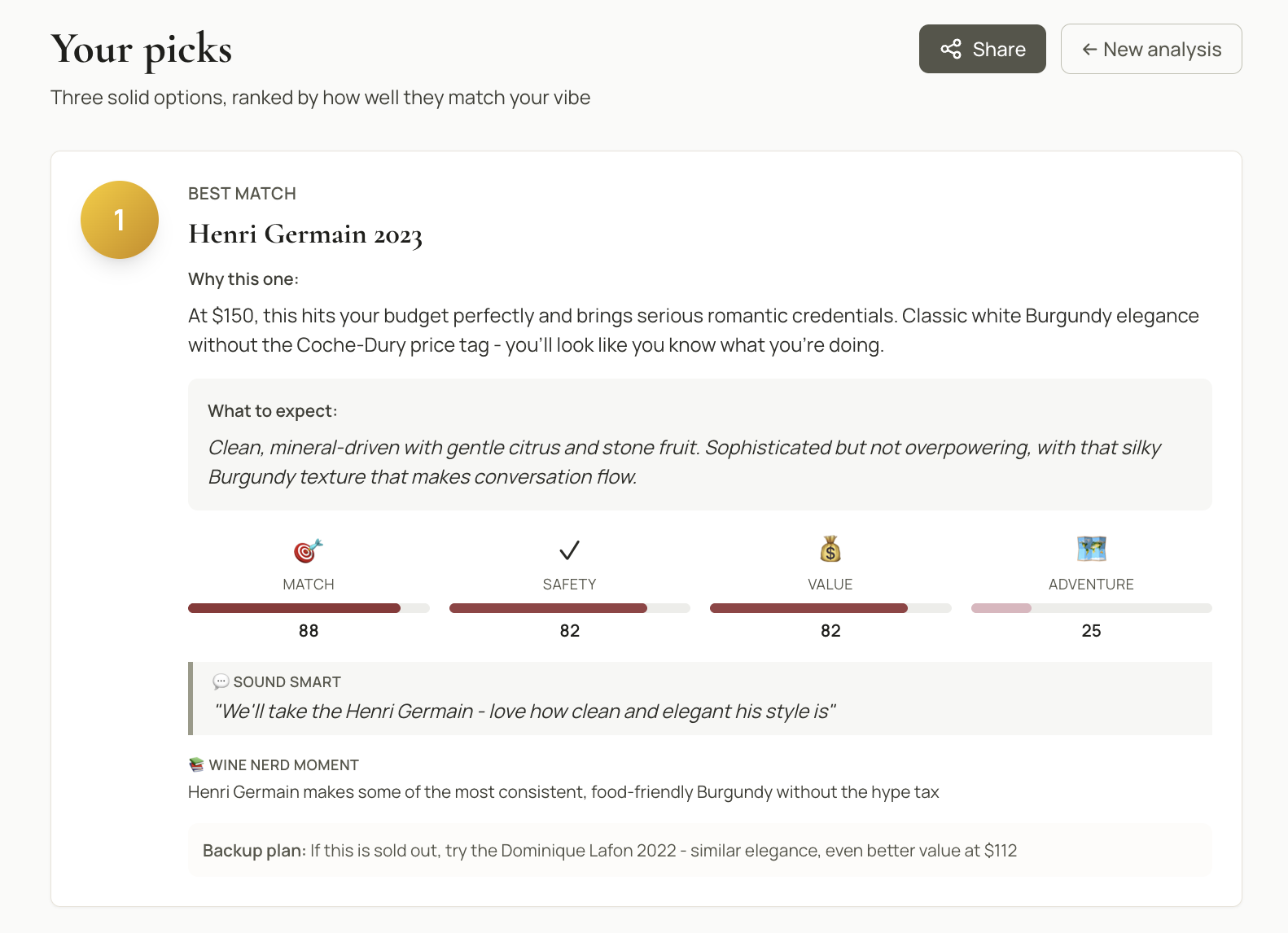Click the Safety score progress bar
The image size is (1288, 933).
point(569,608)
